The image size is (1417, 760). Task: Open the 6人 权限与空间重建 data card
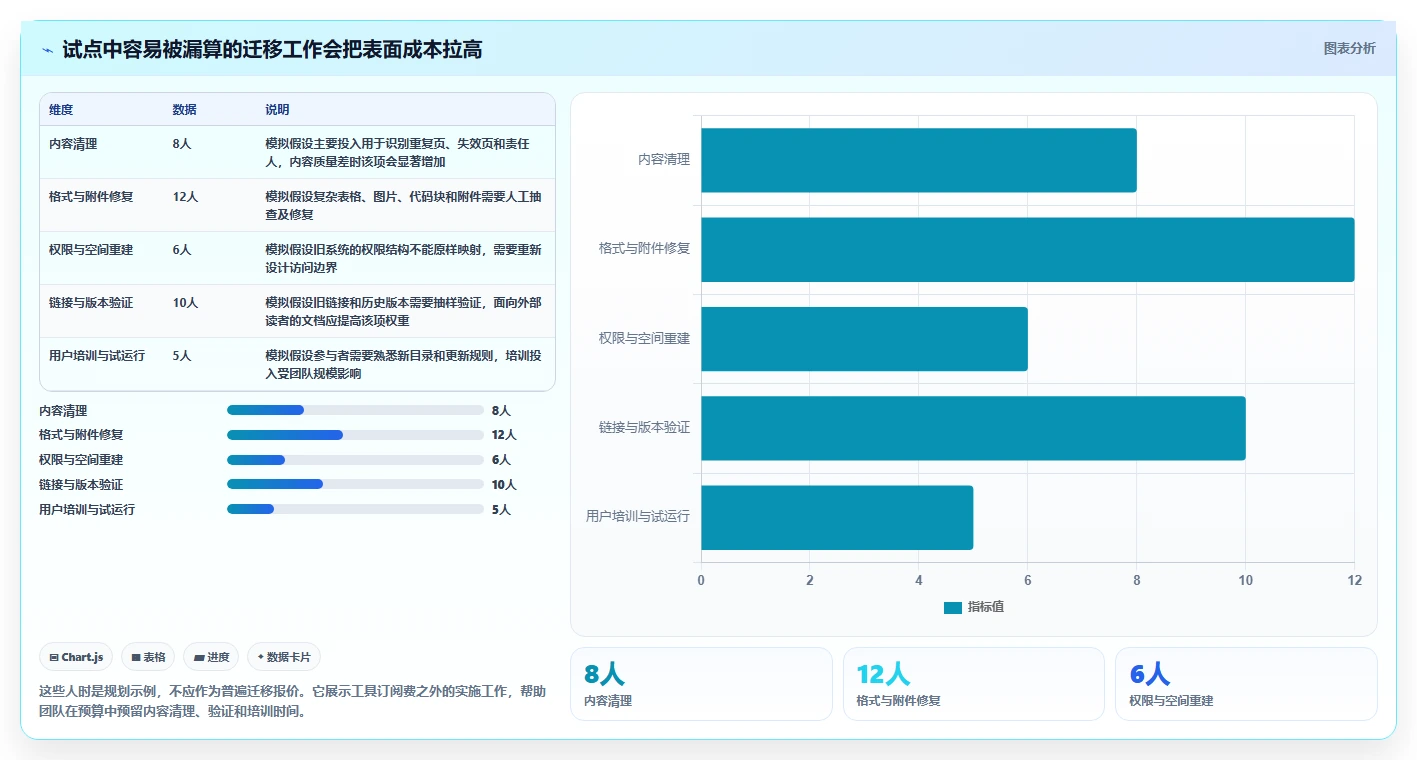coord(1246,684)
